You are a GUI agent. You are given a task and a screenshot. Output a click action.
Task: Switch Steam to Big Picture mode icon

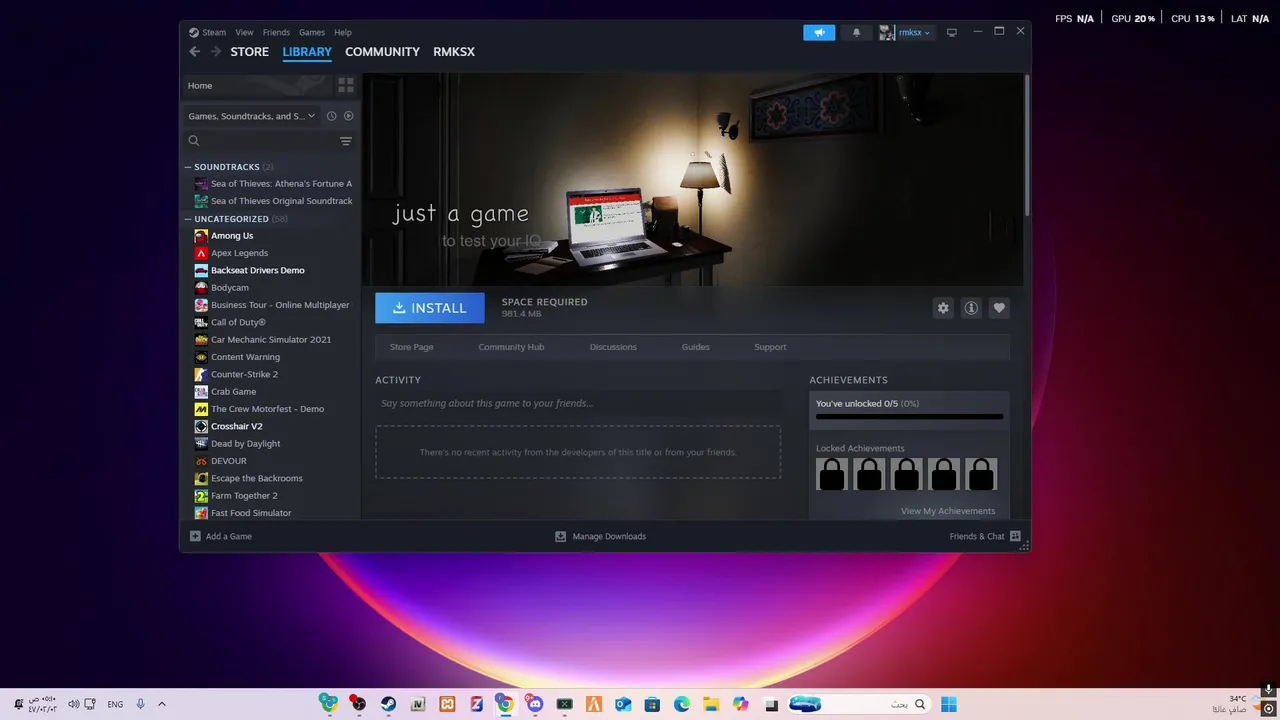(x=952, y=33)
